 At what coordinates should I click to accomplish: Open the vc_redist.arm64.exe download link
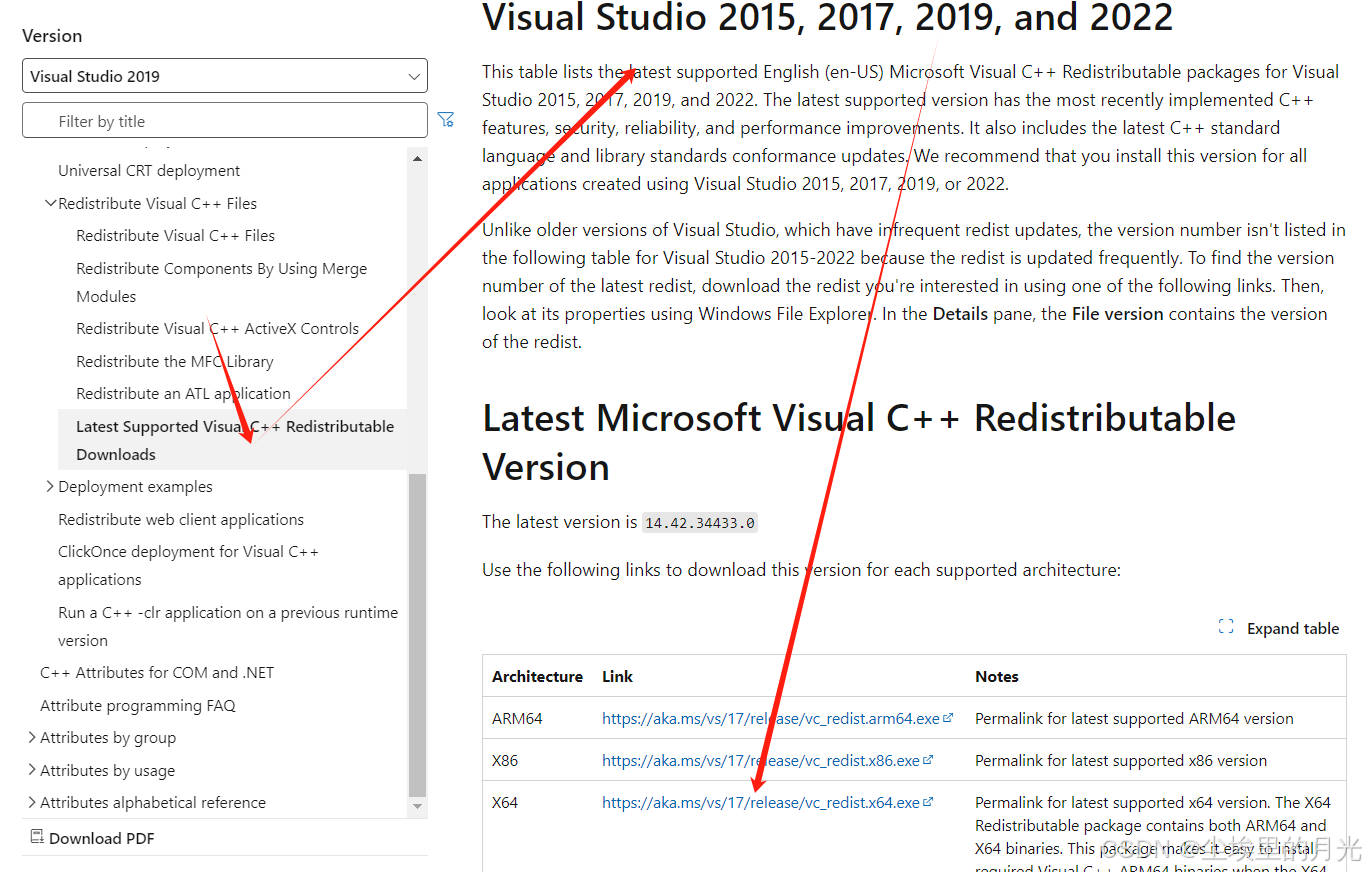click(x=771, y=718)
